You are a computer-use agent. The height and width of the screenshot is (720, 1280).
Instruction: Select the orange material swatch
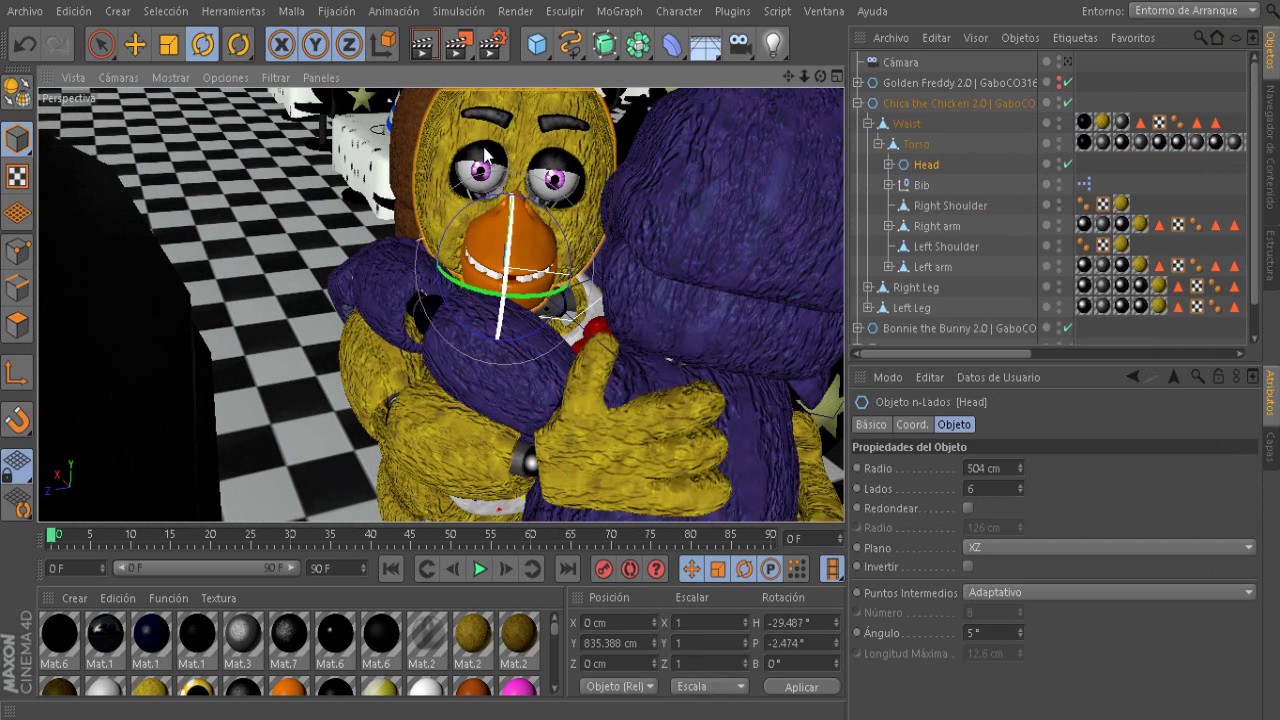click(288, 686)
